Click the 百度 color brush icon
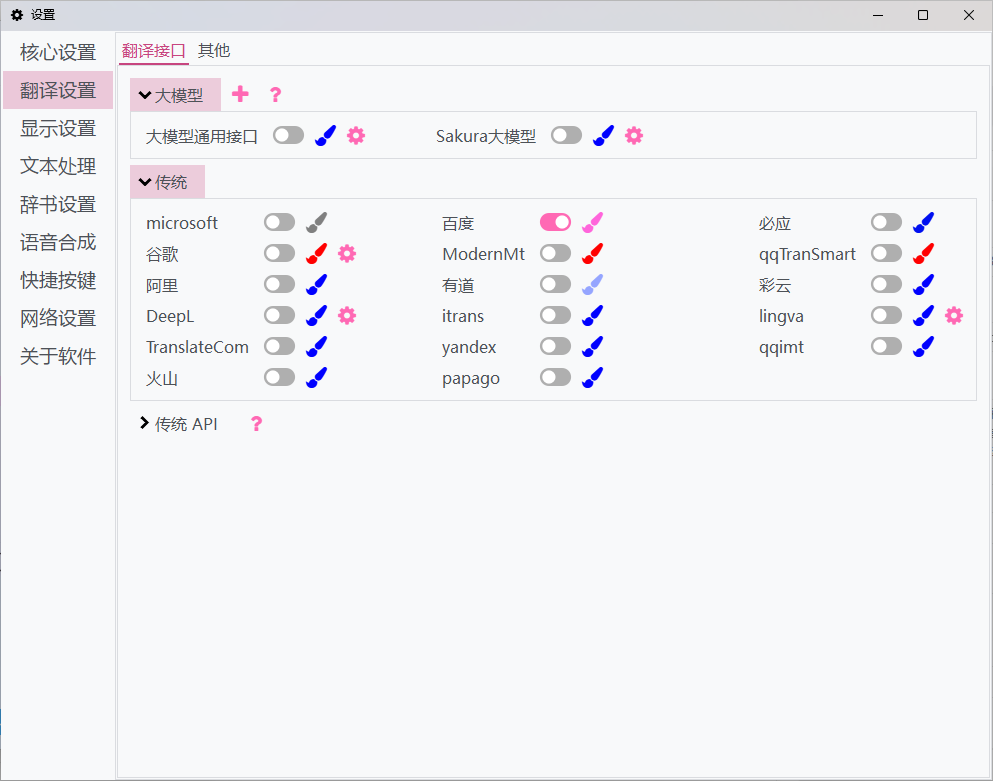The image size is (993, 781). 592,221
